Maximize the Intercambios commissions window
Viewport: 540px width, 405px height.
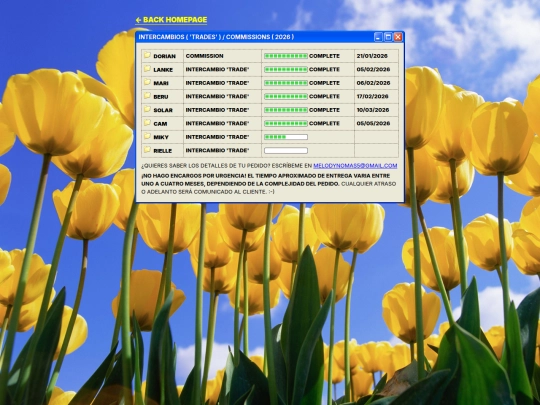[x=388, y=37]
